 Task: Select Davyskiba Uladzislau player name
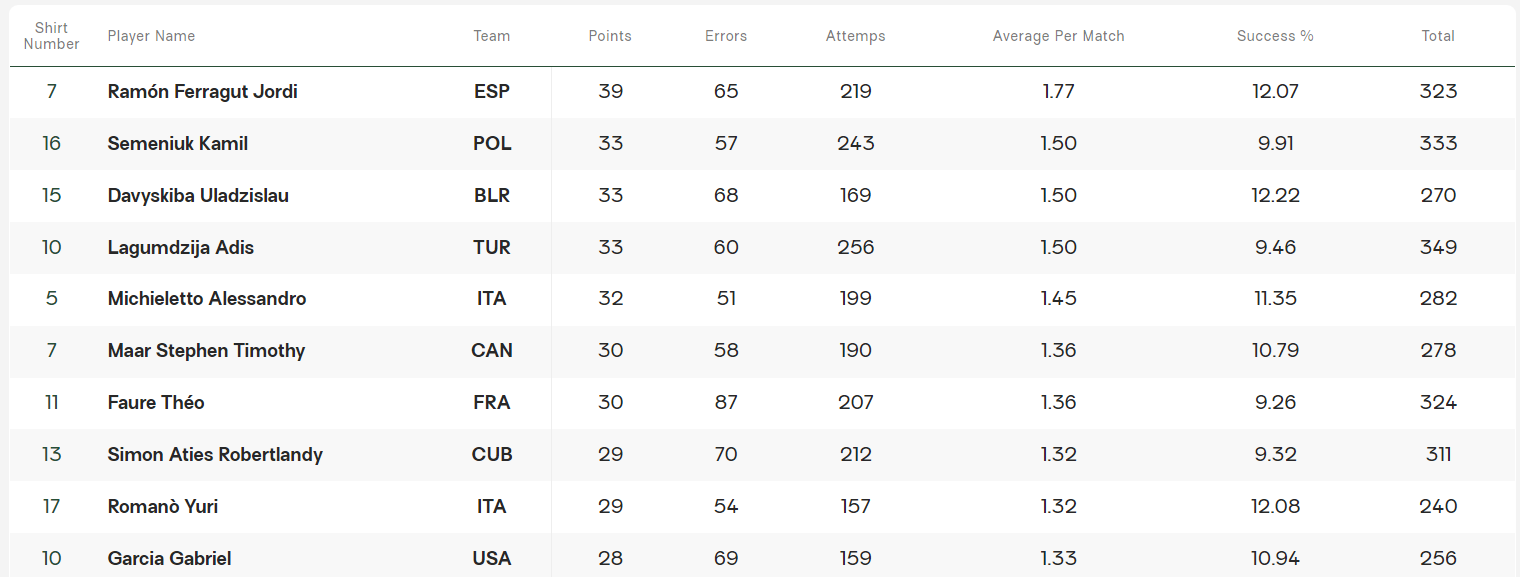[x=198, y=196]
